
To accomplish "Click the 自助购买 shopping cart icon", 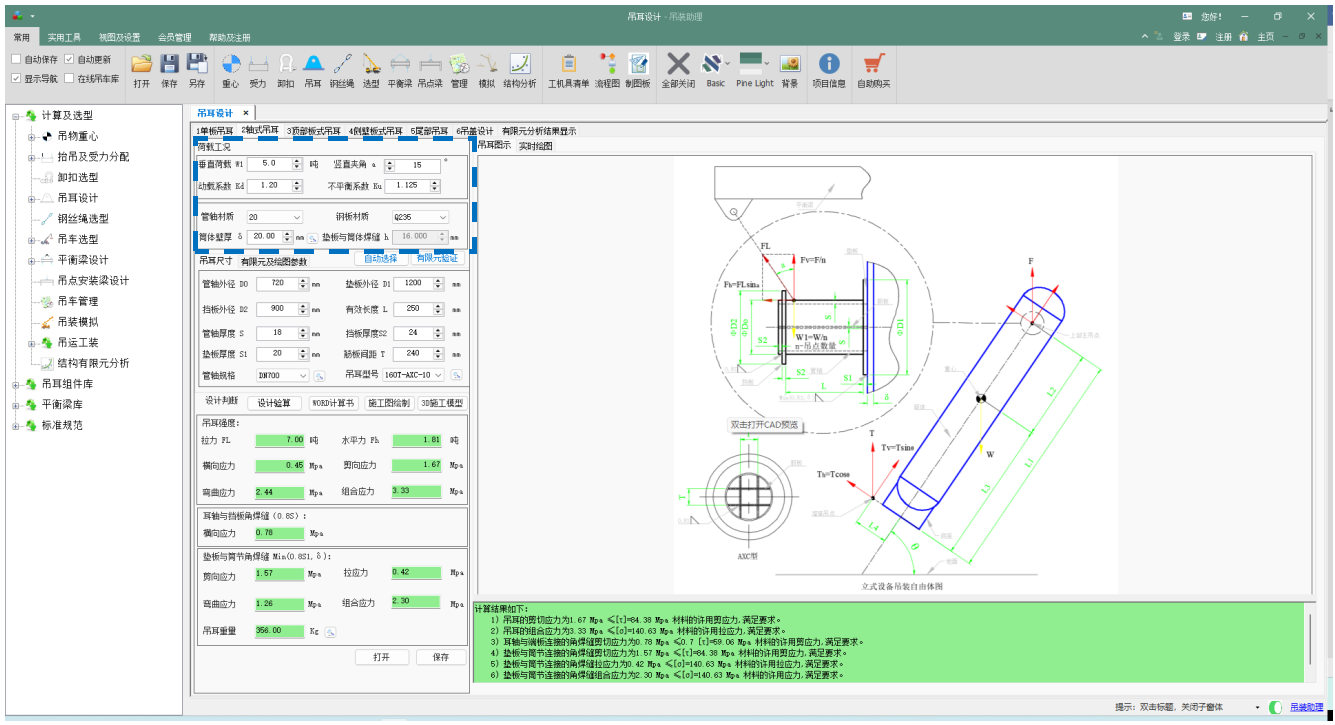I will pos(873,63).
